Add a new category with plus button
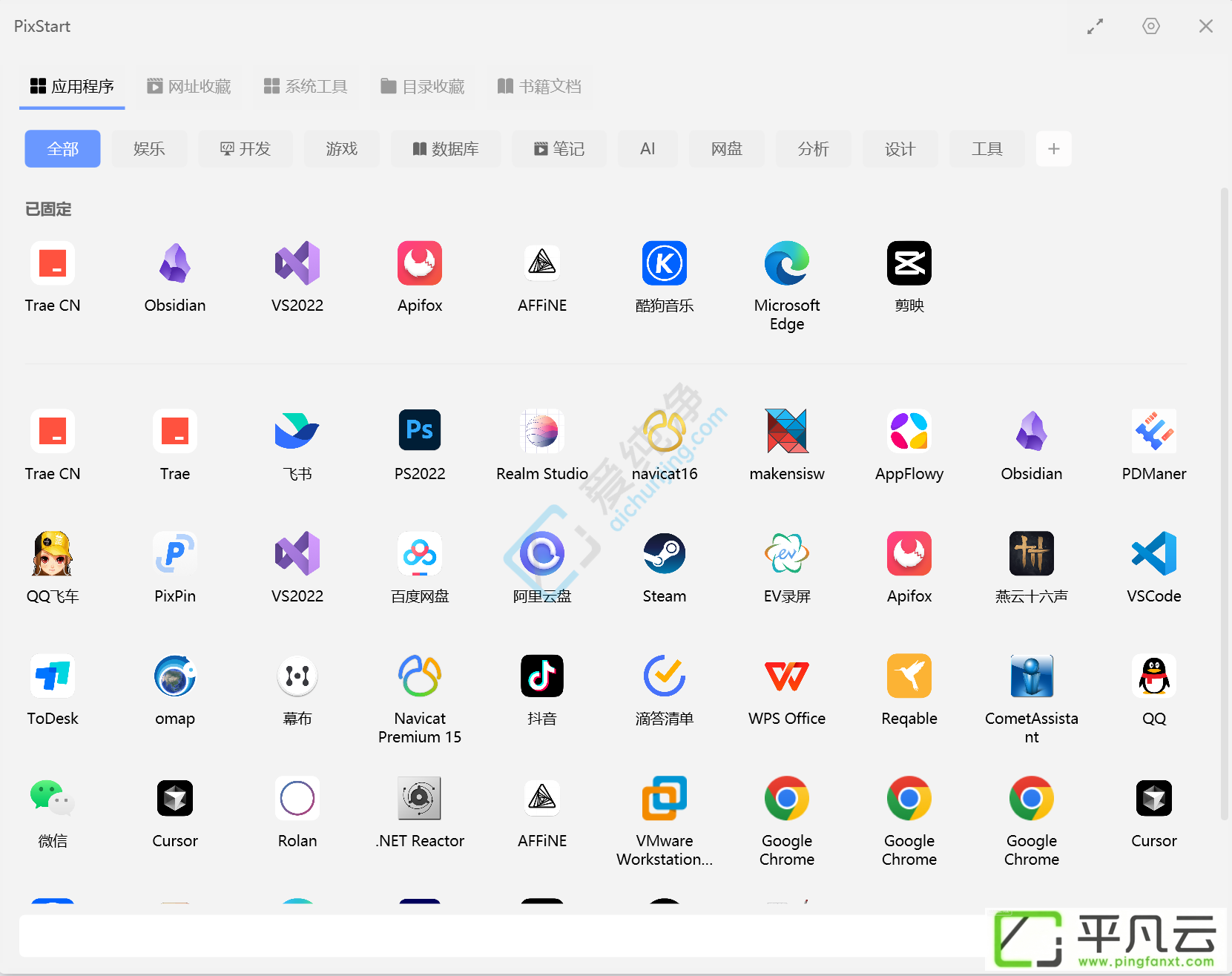 1054,149
